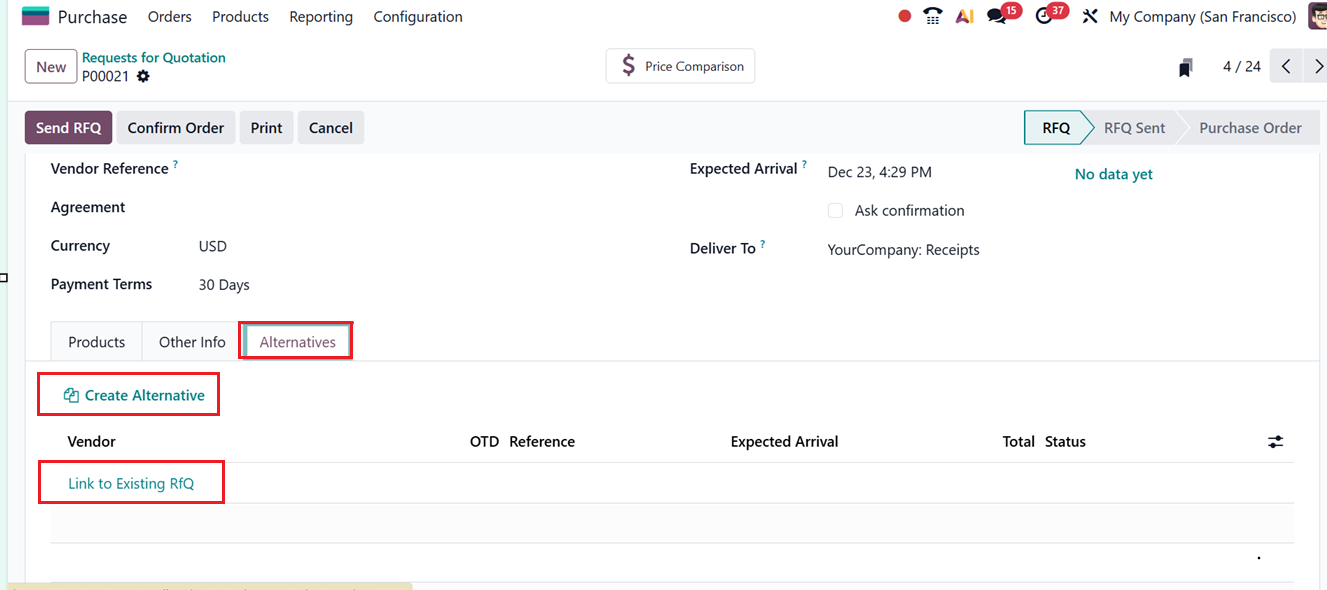Screen dimensions: 1327x590
Task: Click the Create Alternative button
Action: pyautogui.click(x=133, y=395)
